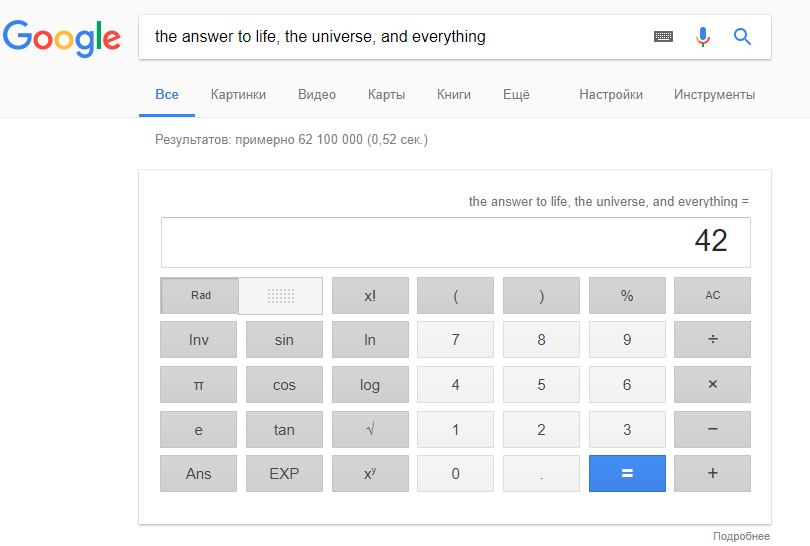Image resolution: width=810 pixels, height=546 pixels.
Task: Select Rad angle mode
Action: [200, 296]
